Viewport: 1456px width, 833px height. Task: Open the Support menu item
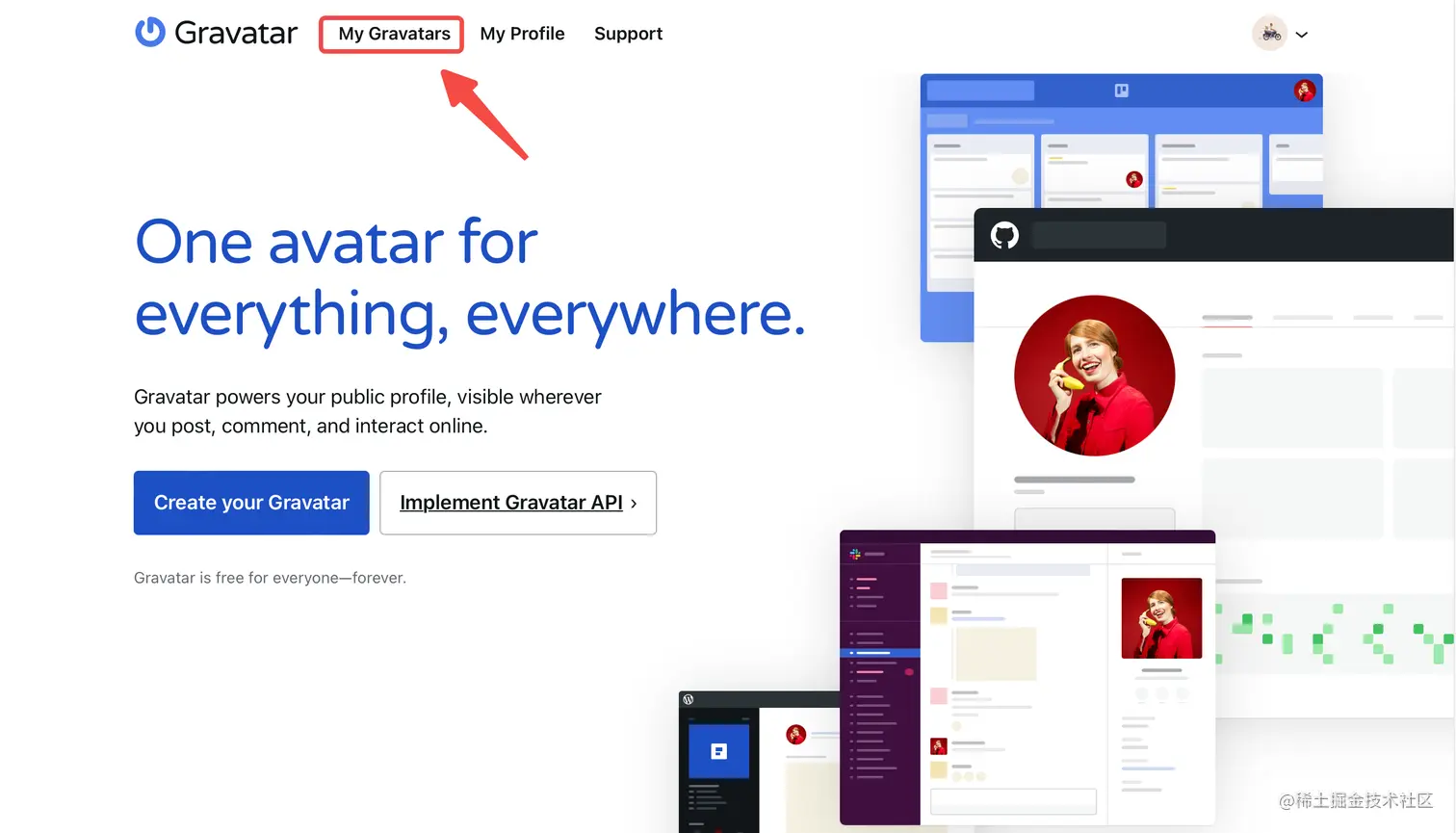point(628,34)
